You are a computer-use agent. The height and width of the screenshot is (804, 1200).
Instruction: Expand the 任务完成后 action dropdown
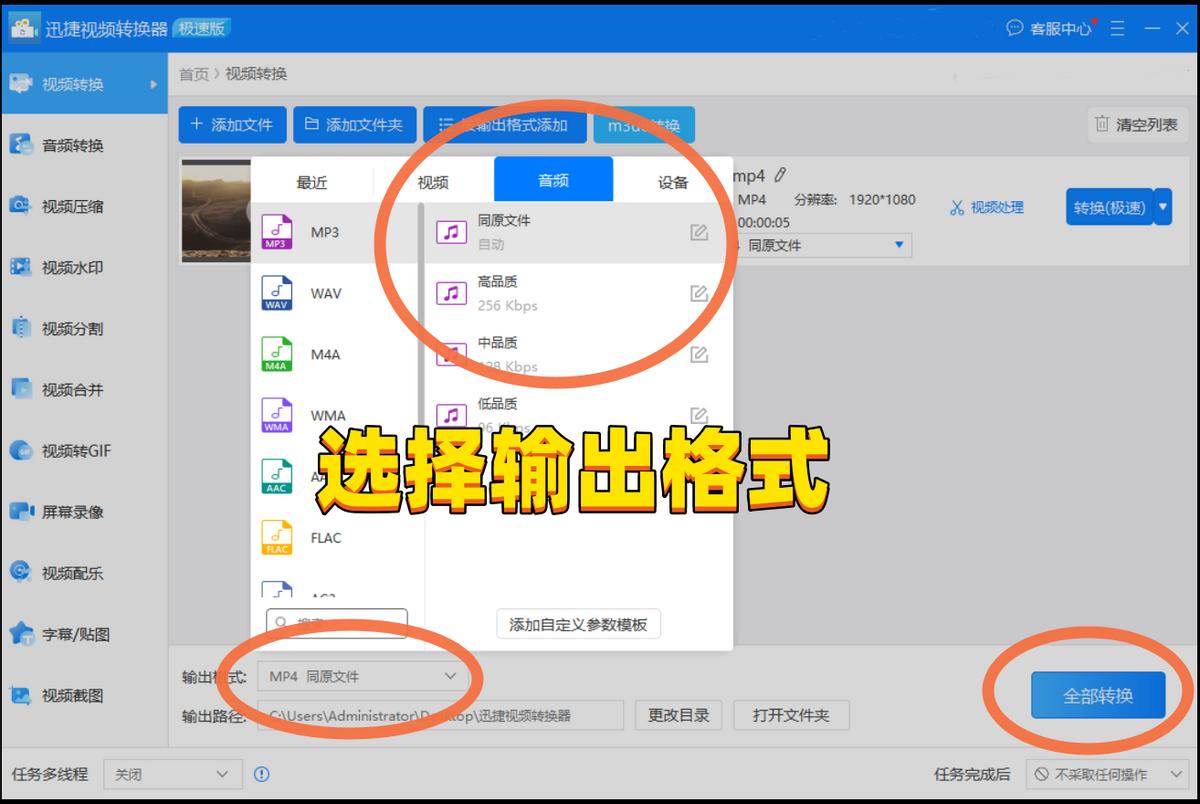(x=1105, y=774)
